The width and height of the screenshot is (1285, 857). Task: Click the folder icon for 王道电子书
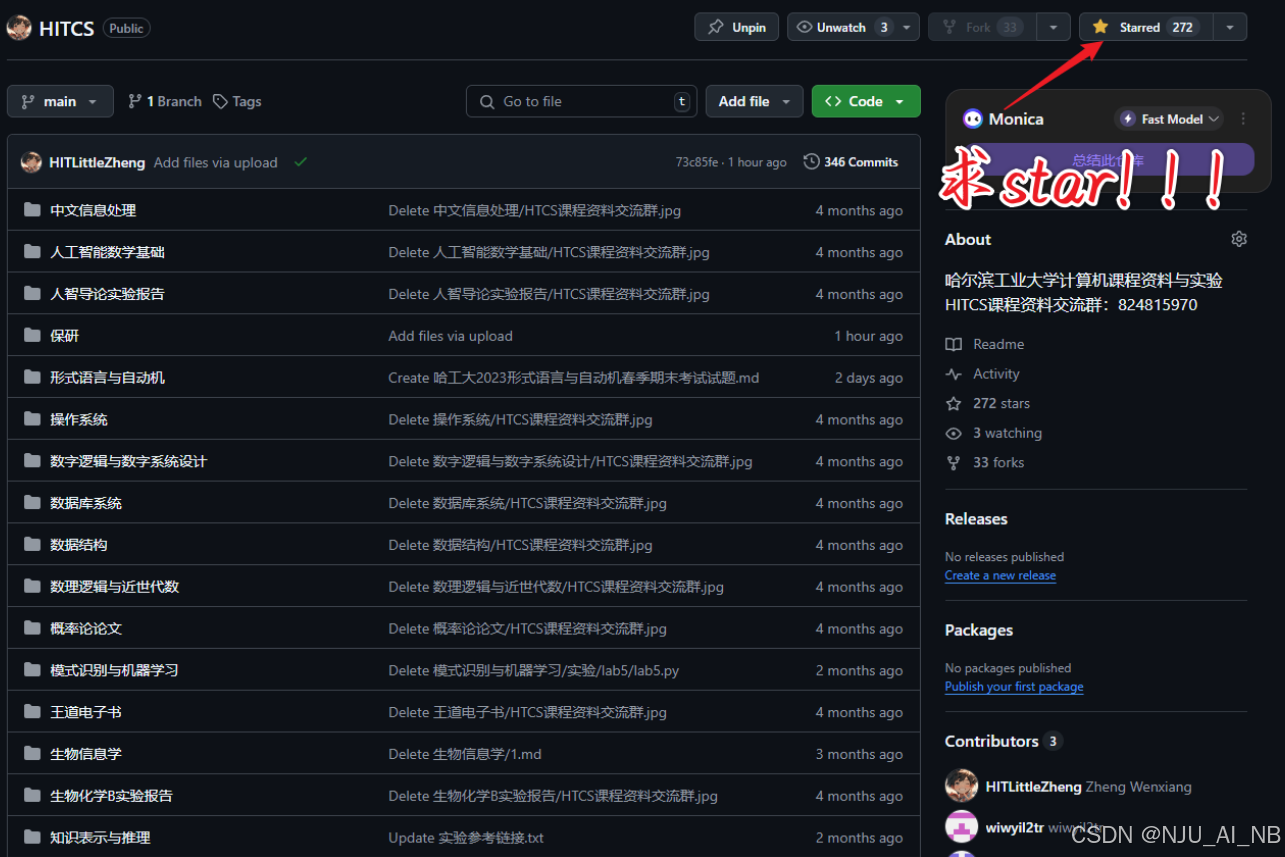pos(32,712)
